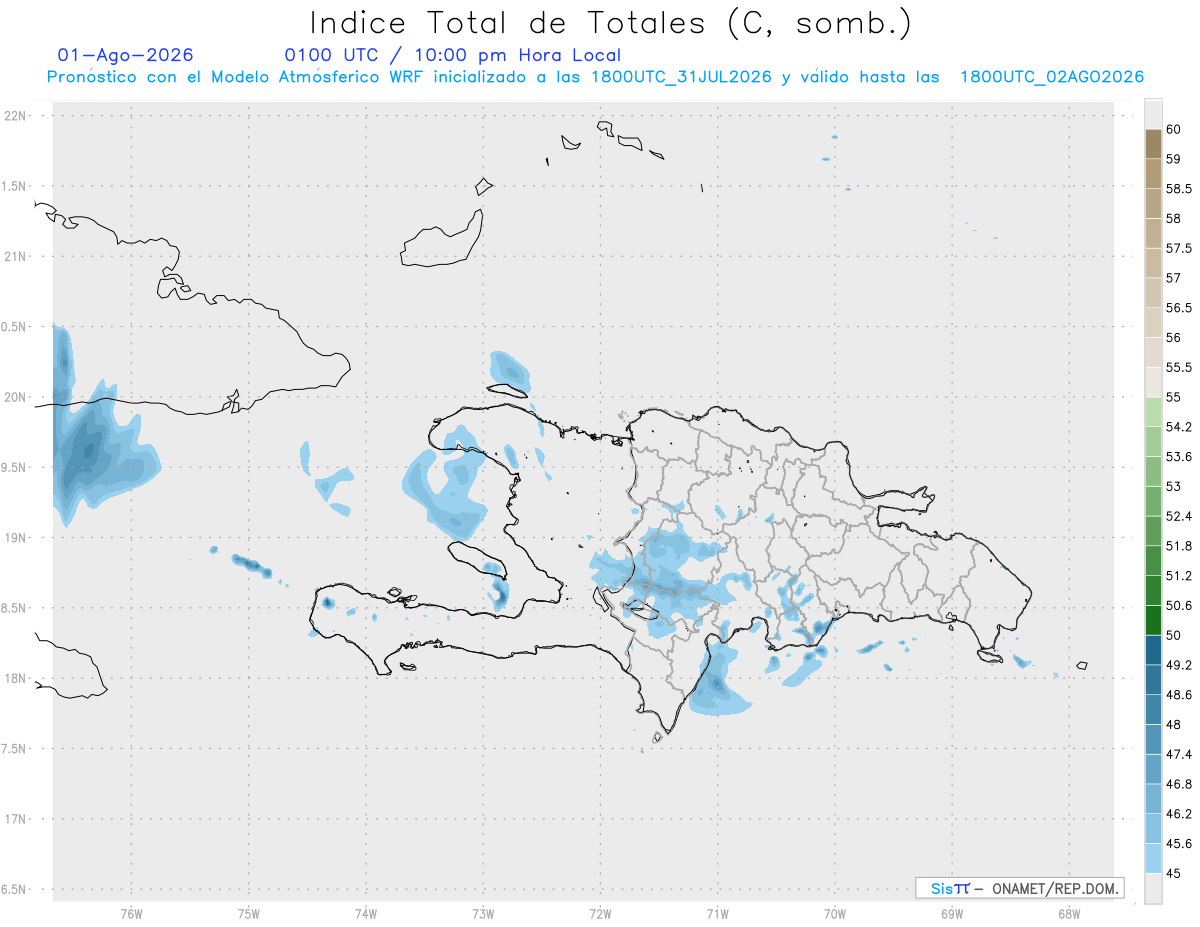The height and width of the screenshot is (927, 1200).
Task: Click the 'SisTT – ONAMET/REP.DOM.' credit box
Action: click(1019, 888)
